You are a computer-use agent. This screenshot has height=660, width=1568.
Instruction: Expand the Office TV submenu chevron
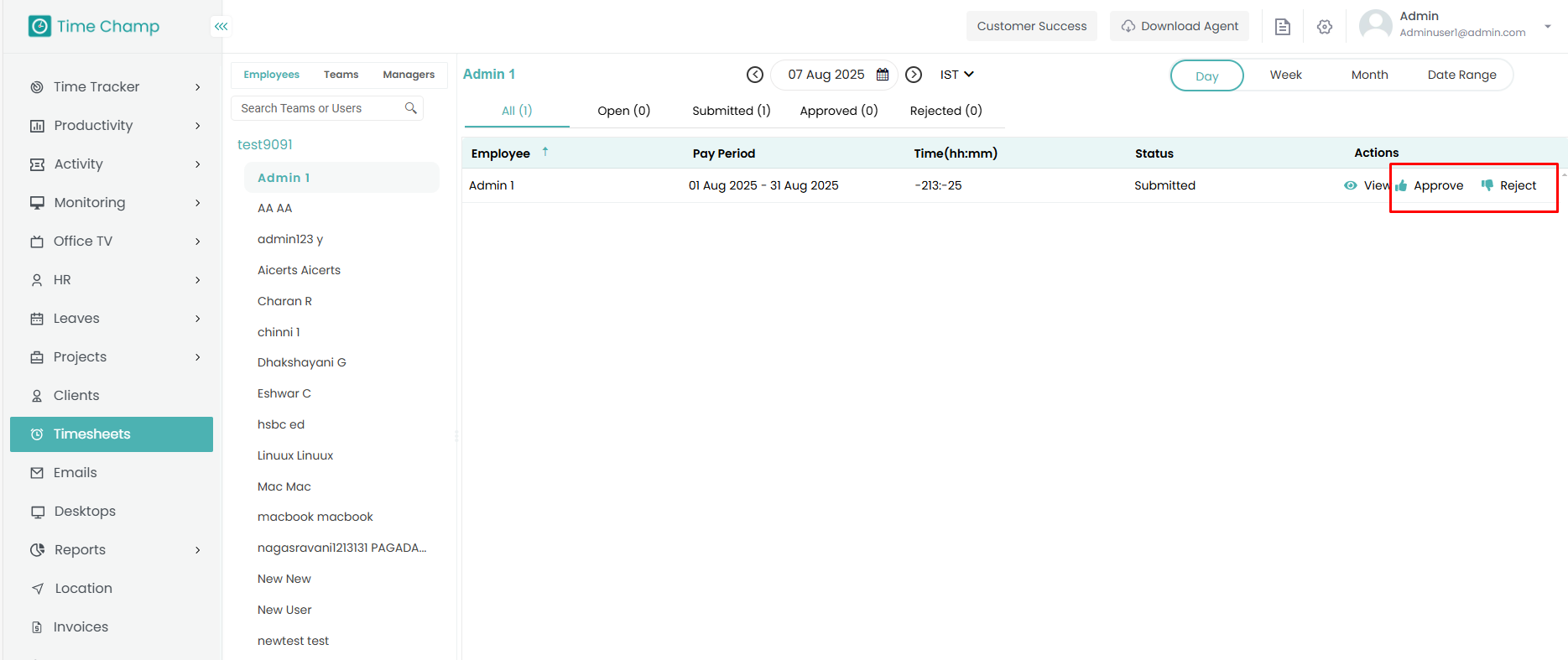tap(198, 242)
